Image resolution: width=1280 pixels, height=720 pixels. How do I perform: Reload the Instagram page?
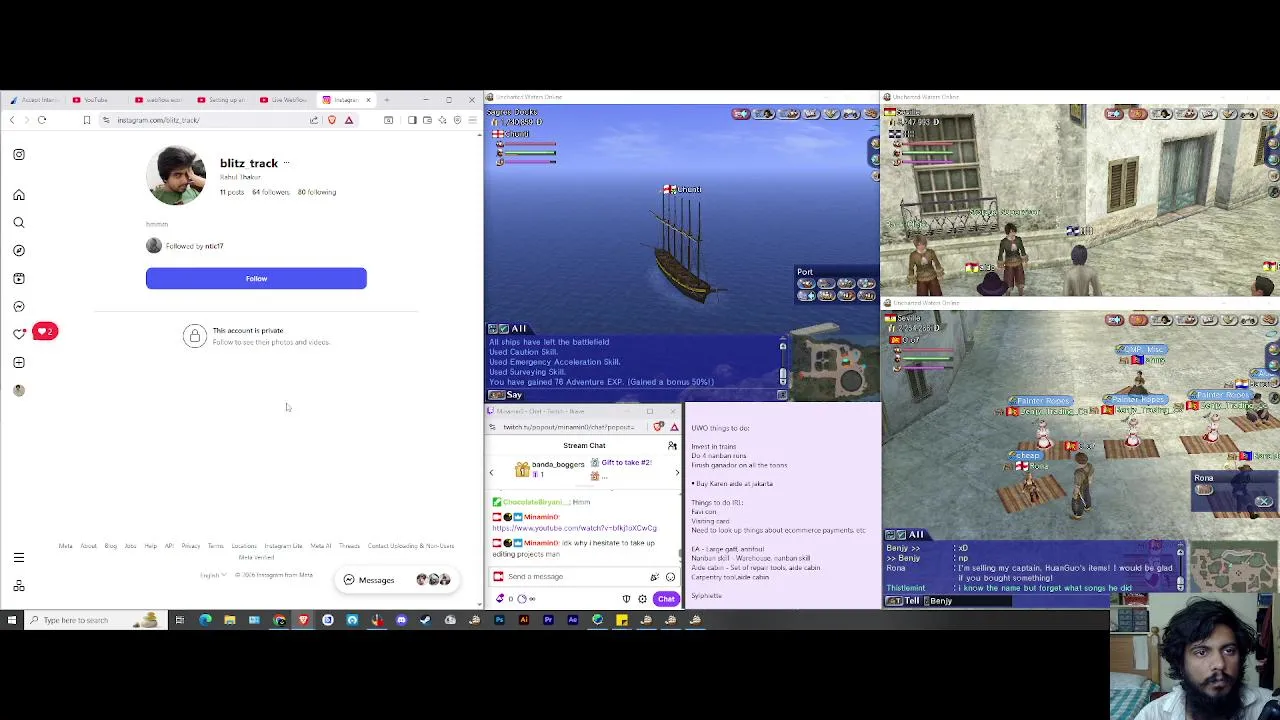42,120
